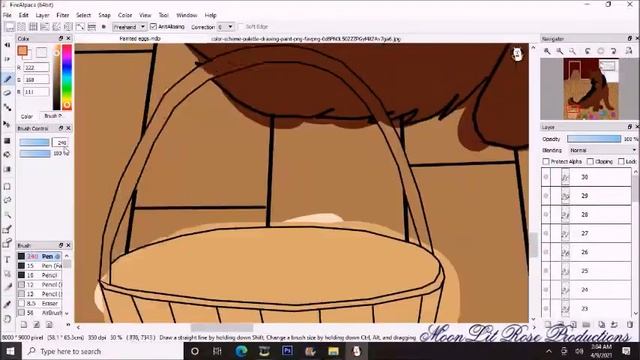Turn off snap using first snap icon
Screen dimensions: 640x360
tap(10, 27)
